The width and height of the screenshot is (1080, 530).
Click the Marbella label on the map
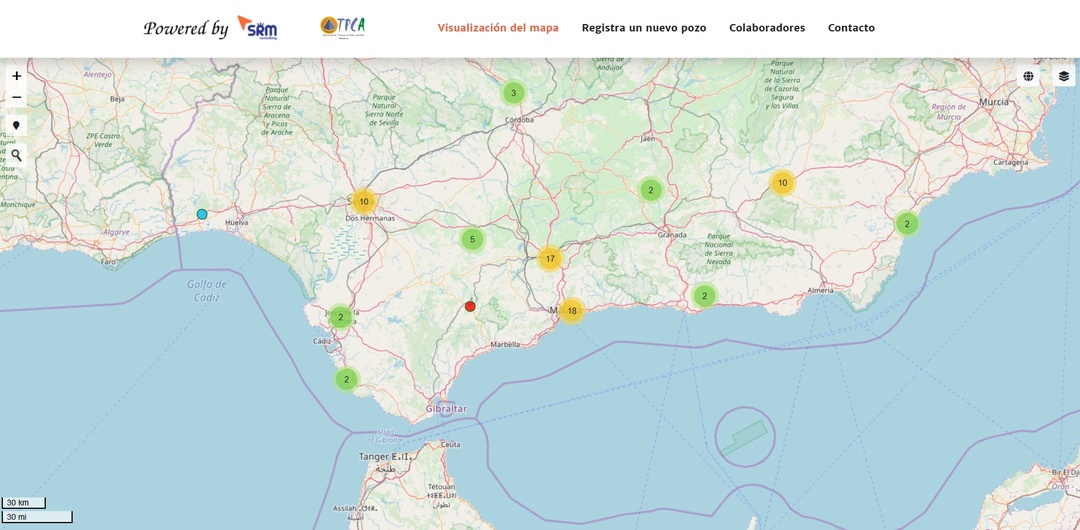click(x=506, y=344)
